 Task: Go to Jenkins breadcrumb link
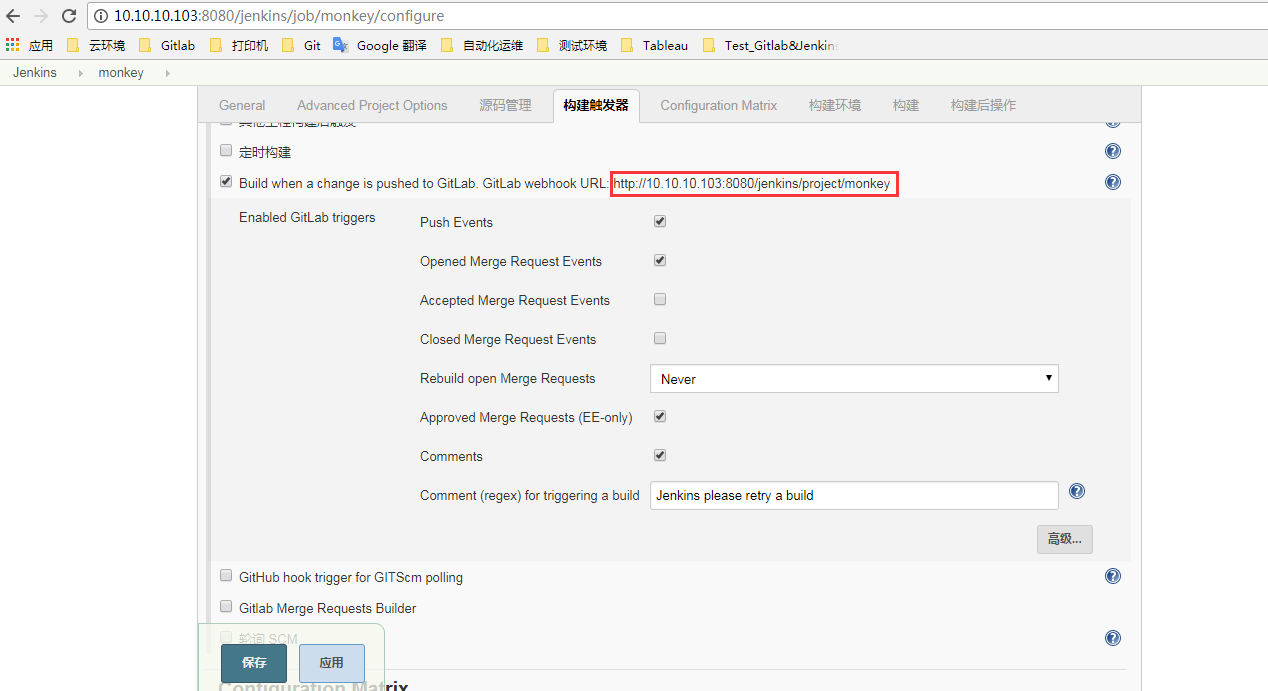coord(35,73)
